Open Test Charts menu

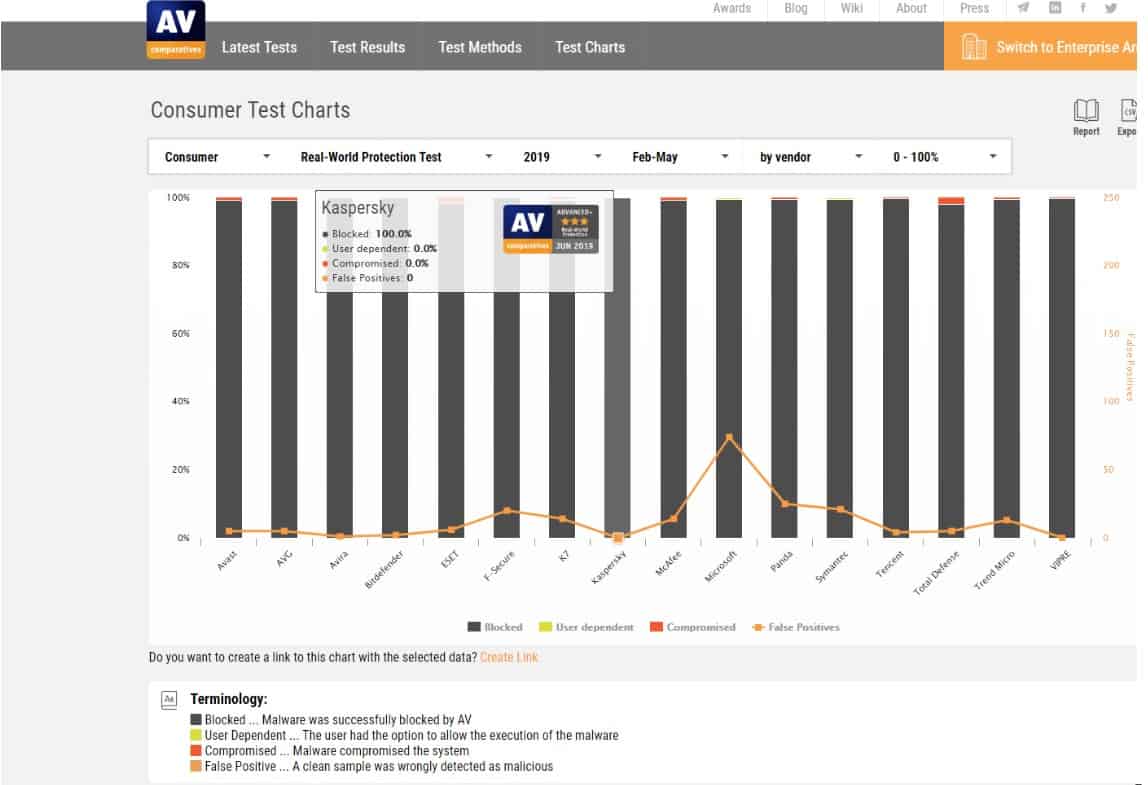click(590, 47)
